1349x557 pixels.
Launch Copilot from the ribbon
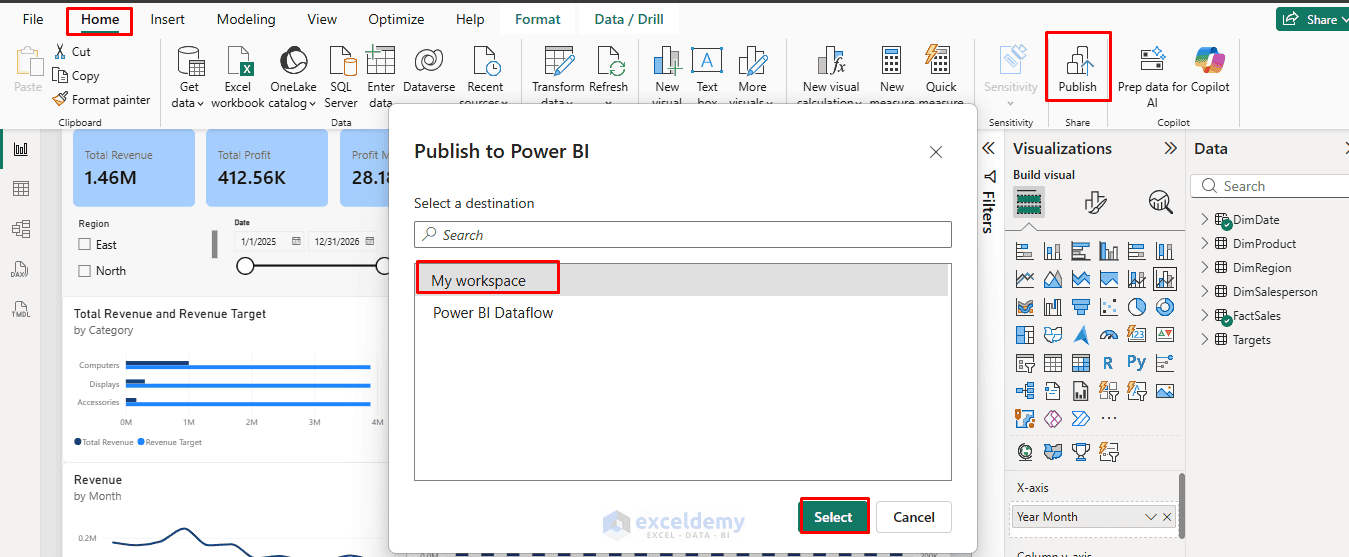pos(1210,70)
